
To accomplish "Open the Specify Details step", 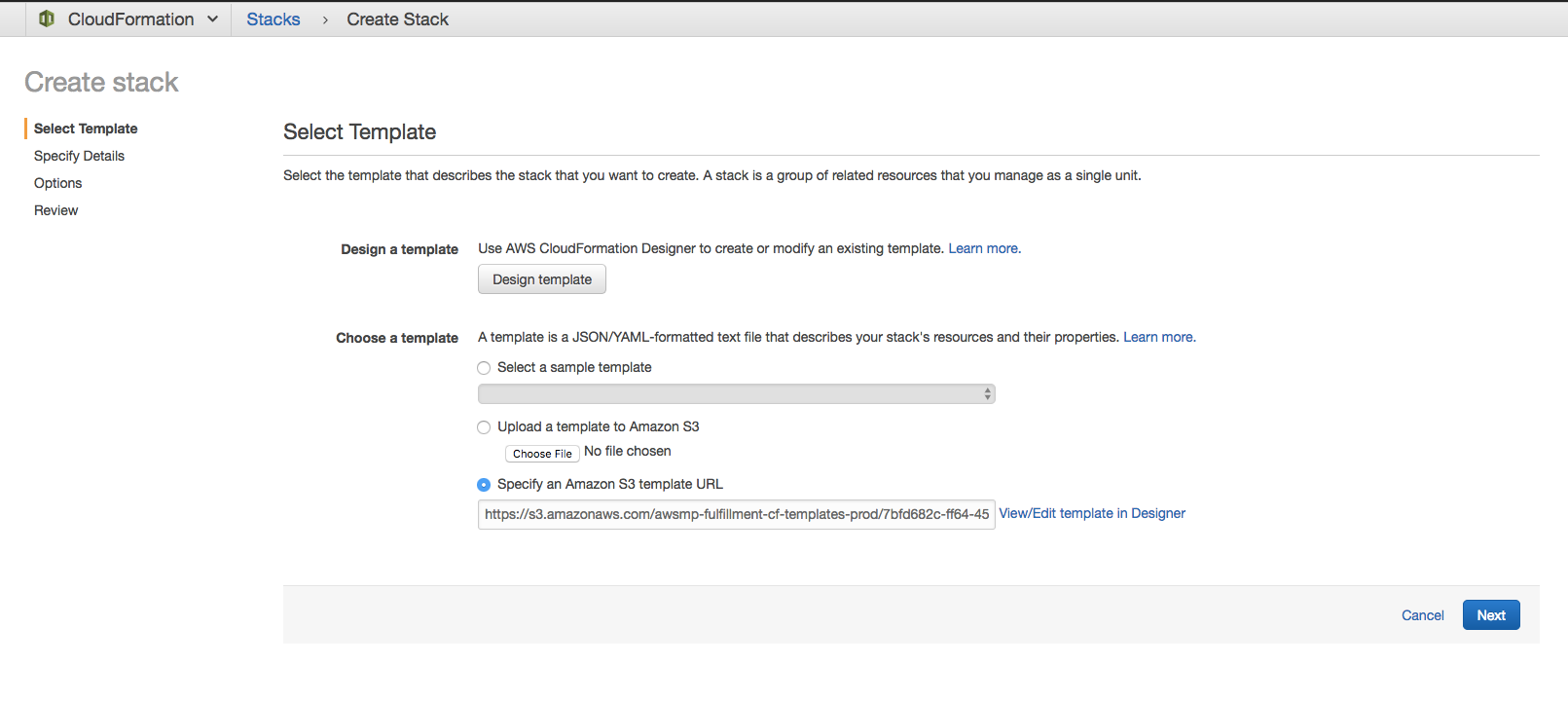I will (79, 156).
